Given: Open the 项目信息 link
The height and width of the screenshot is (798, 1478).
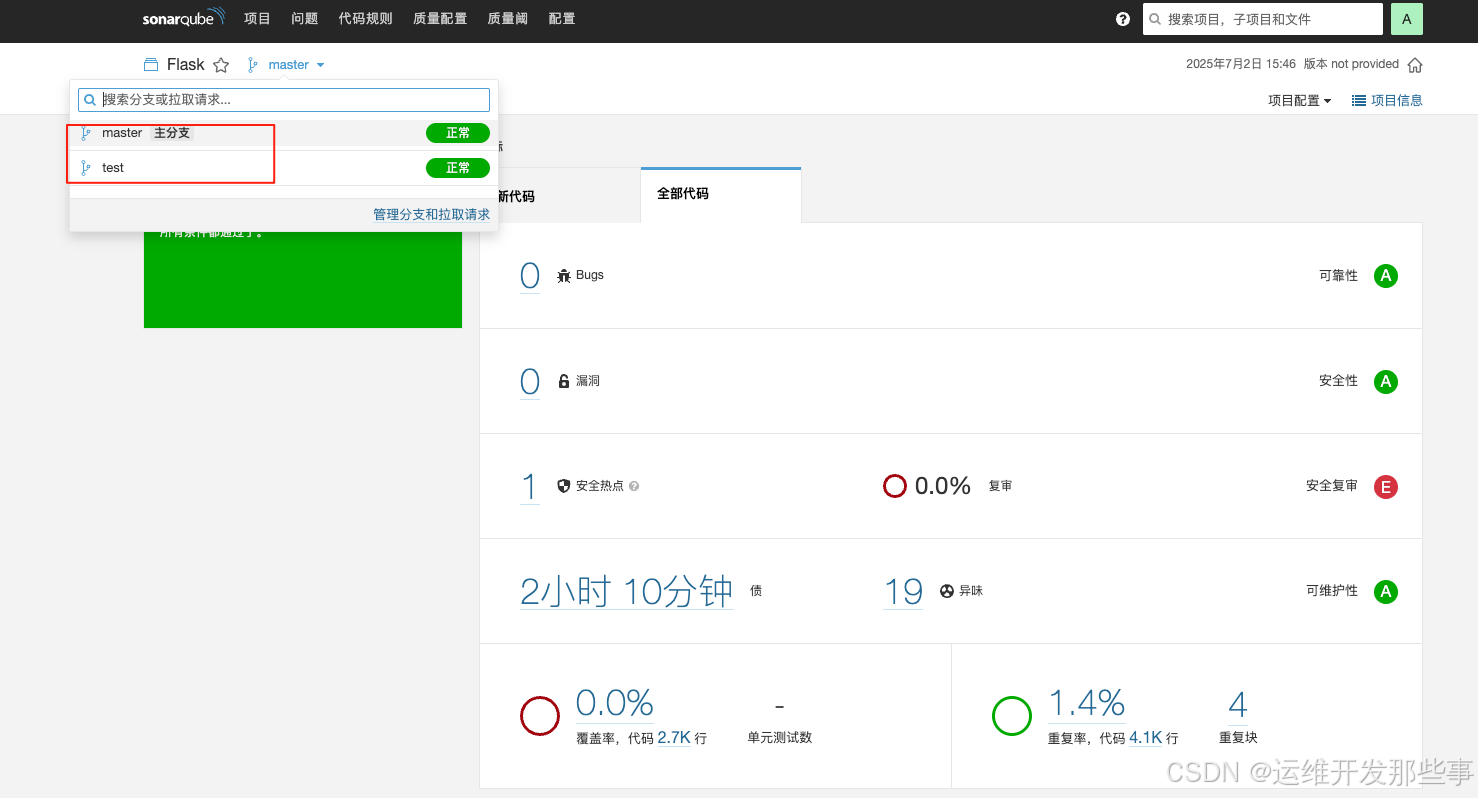Looking at the screenshot, I should [1387, 100].
